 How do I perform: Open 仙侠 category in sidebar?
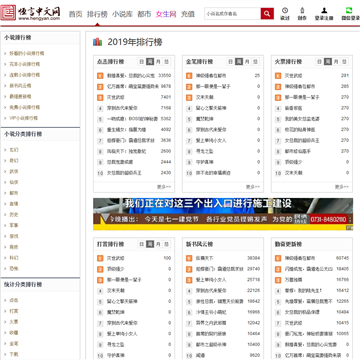(x=14, y=182)
